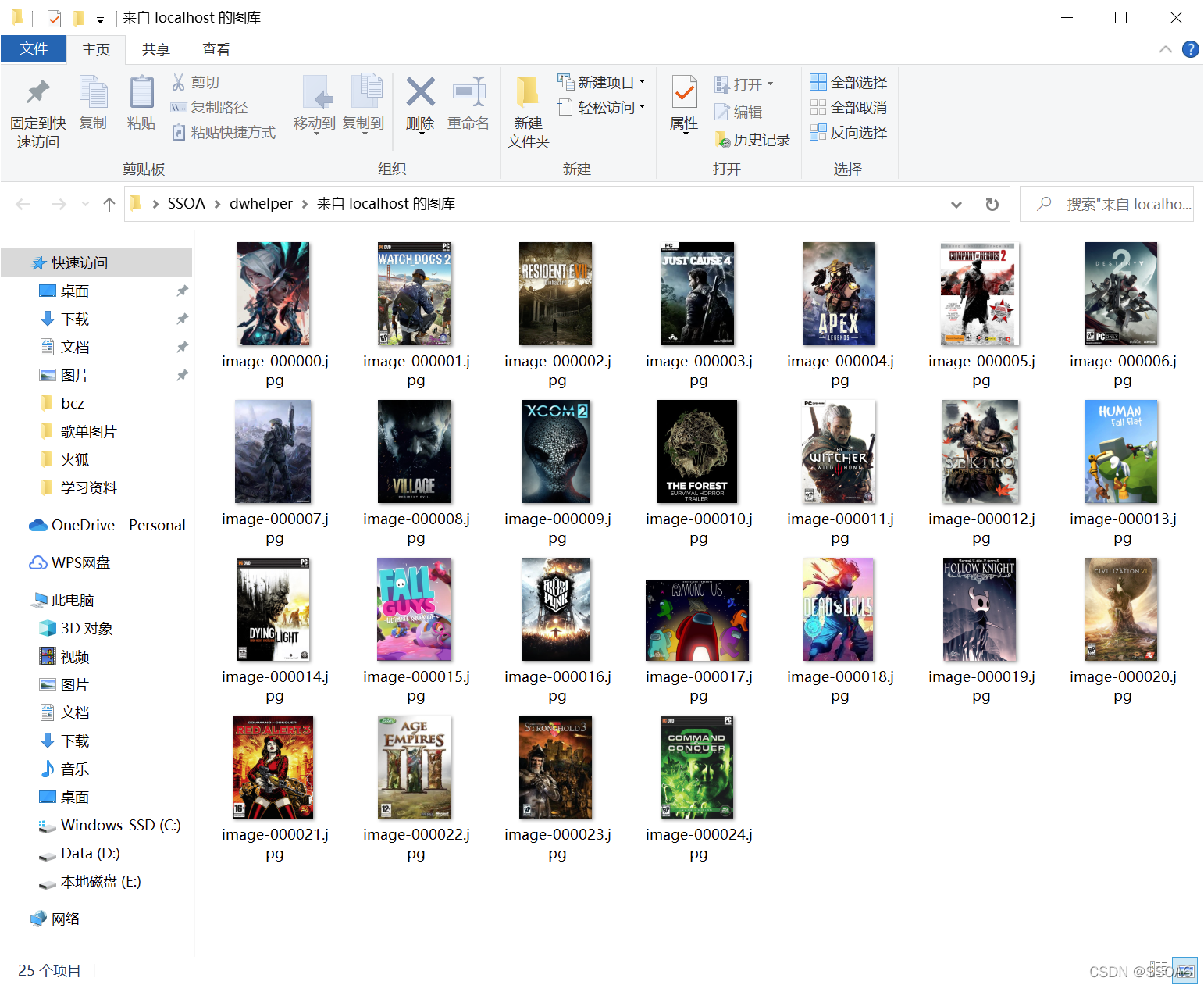
Task: Open 学习资料 folder in quick access
Action: [x=78, y=487]
